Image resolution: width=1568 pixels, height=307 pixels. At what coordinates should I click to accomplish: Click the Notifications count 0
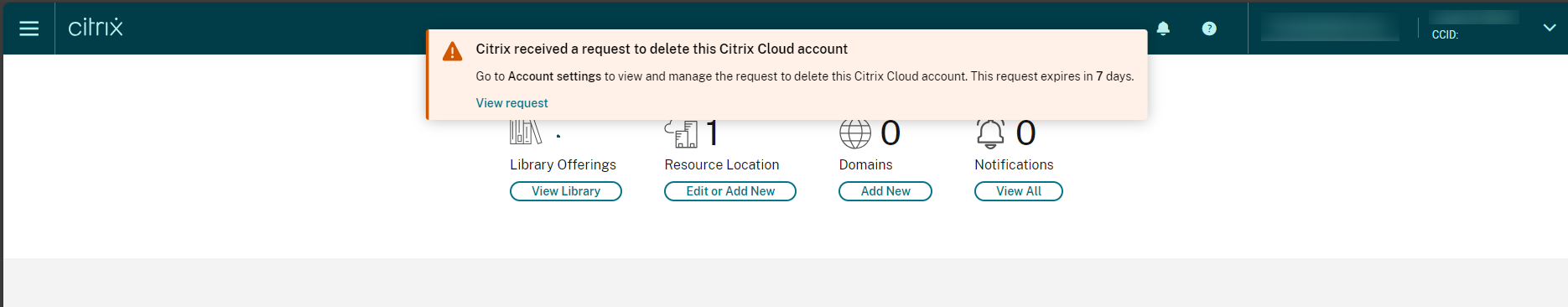1025,133
